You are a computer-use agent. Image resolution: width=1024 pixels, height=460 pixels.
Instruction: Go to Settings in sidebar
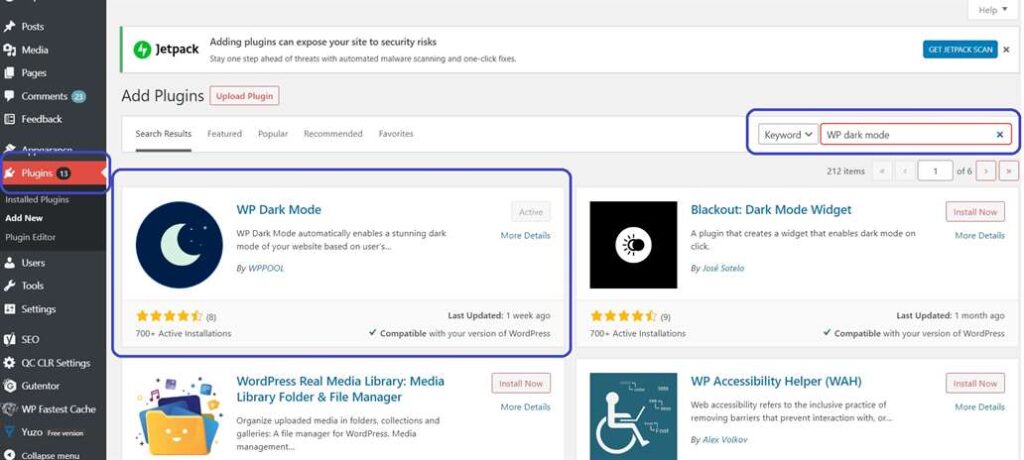pyautogui.click(x=38, y=309)
